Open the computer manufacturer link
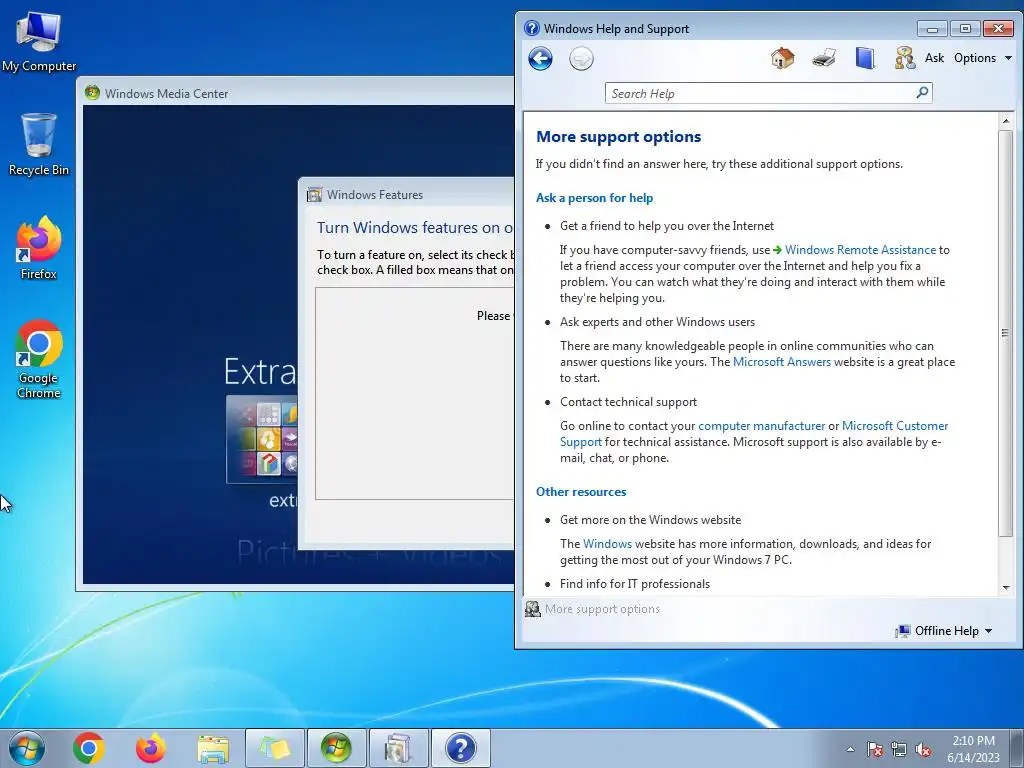The width and height of the screenshot is (1024, 768). [761, 426]
